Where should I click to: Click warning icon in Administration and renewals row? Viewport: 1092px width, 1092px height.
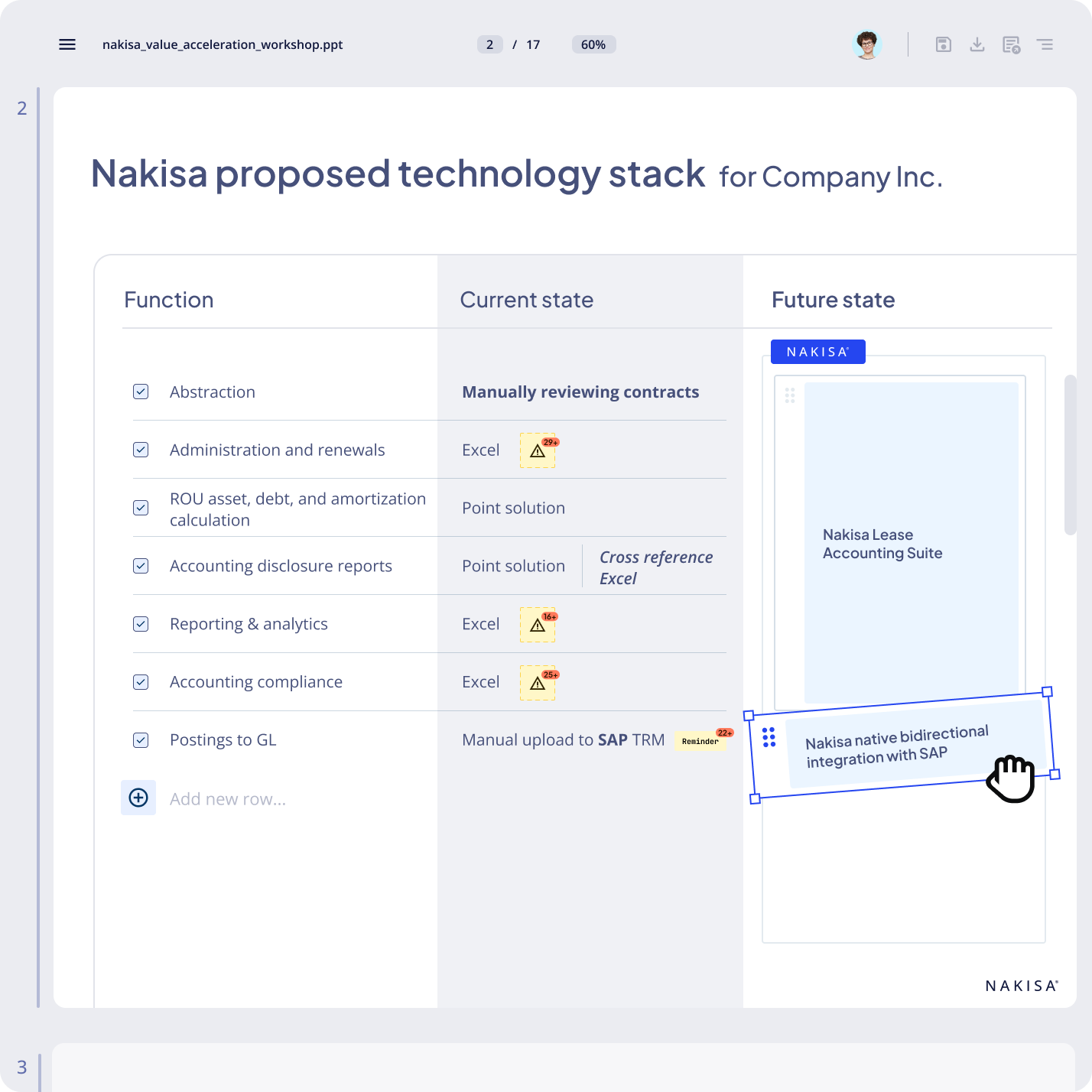538,450
